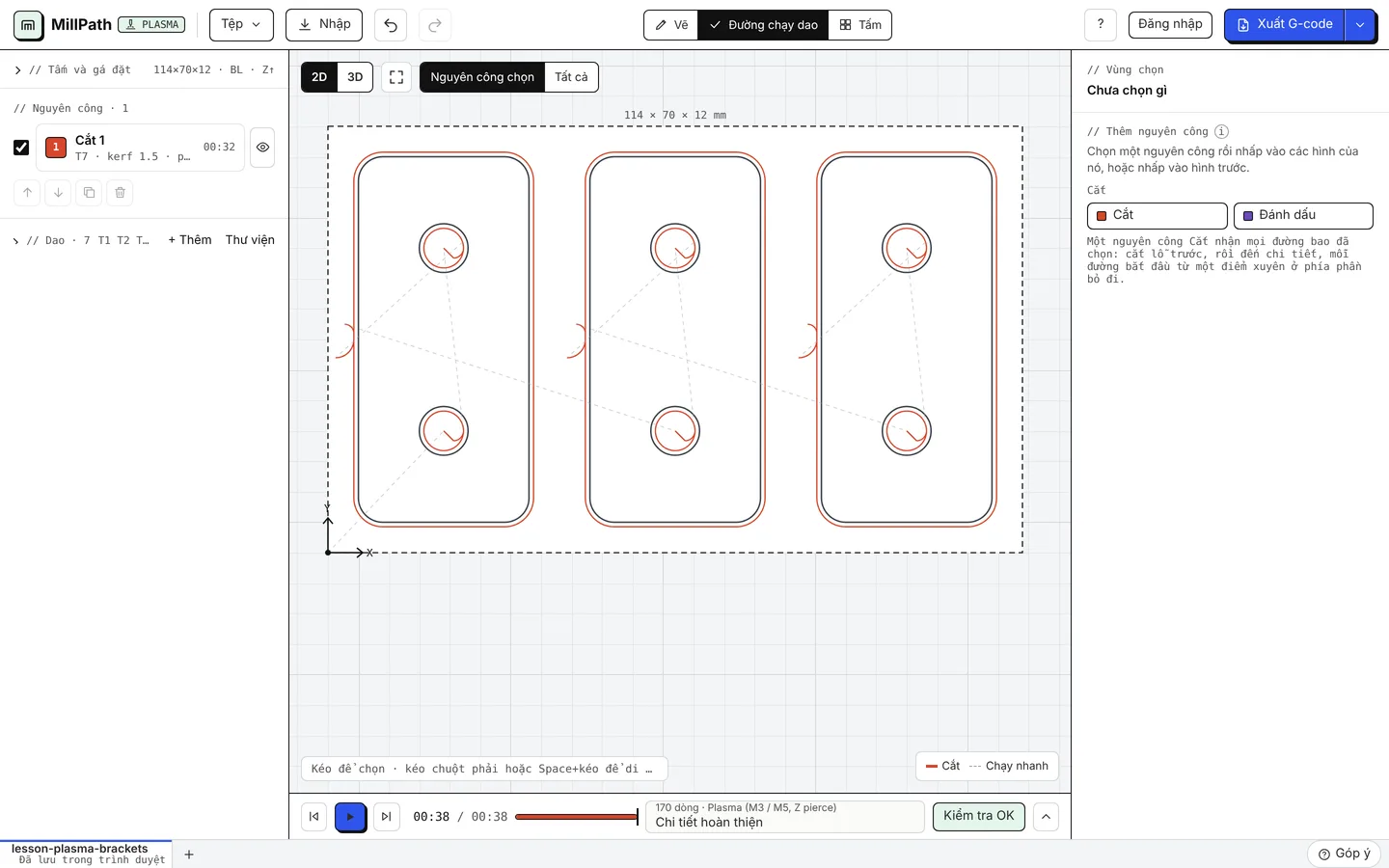Expand the simulation details chevron
This screenshot has height=868, width=1389.
click(x=1046, y=817)
